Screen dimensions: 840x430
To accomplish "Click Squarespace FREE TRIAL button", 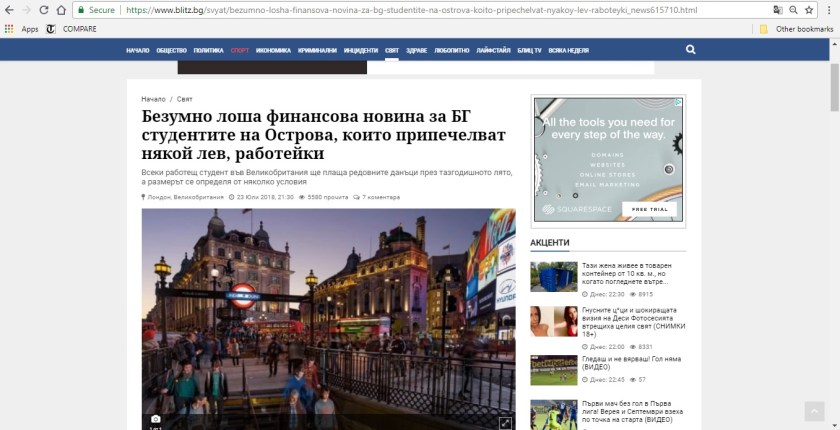I will (x=645, y=209).
